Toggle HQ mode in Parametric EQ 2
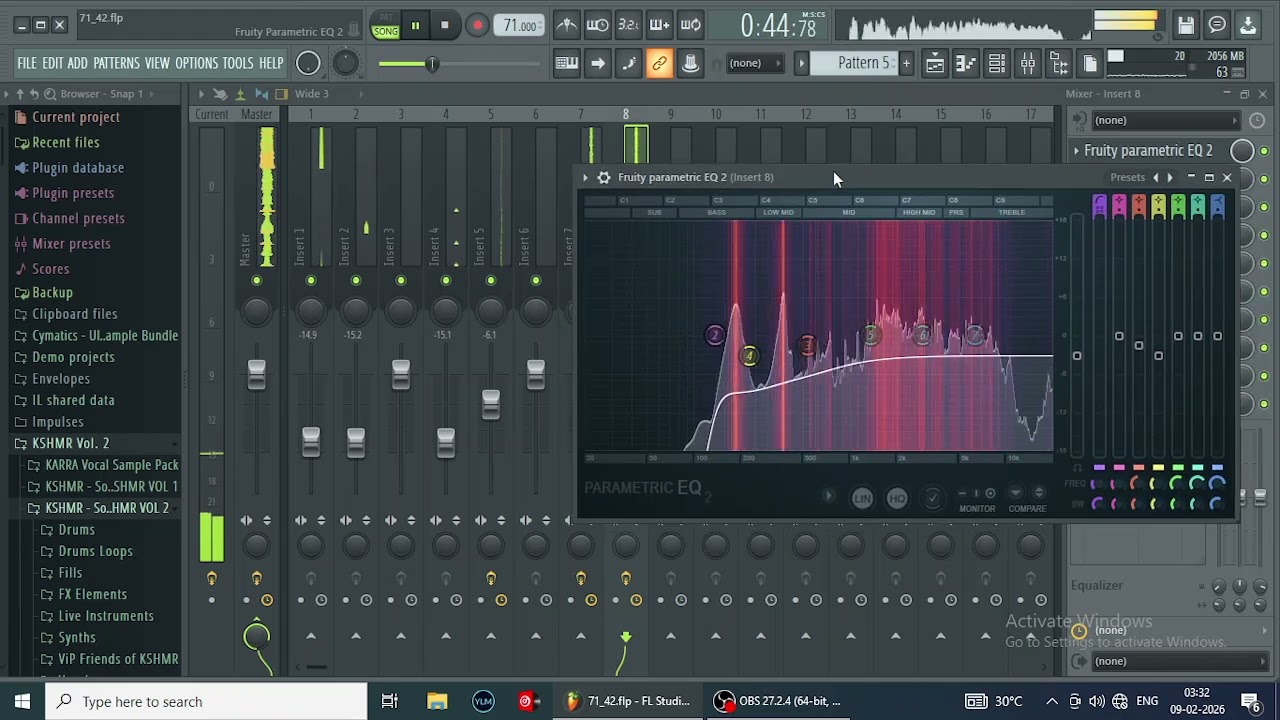The height and width of the screenshot is (720, 1280). 897,498
